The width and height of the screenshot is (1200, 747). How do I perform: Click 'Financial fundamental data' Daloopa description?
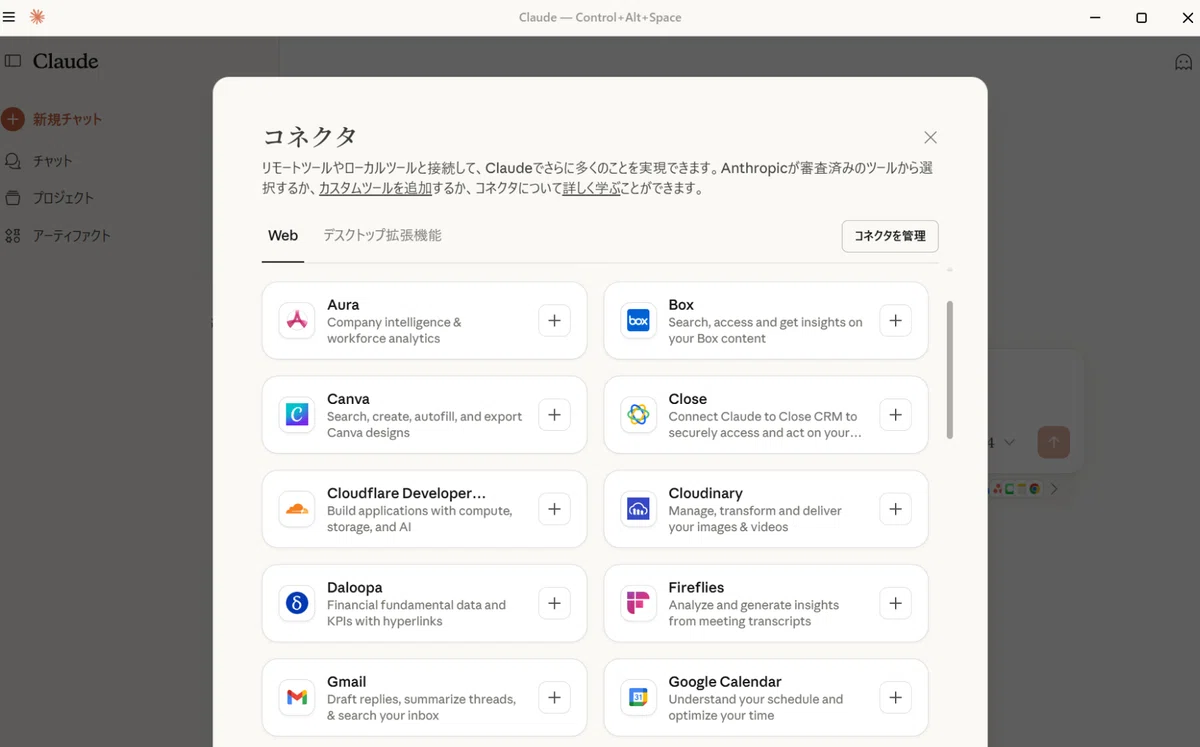(x=417, y=613)
